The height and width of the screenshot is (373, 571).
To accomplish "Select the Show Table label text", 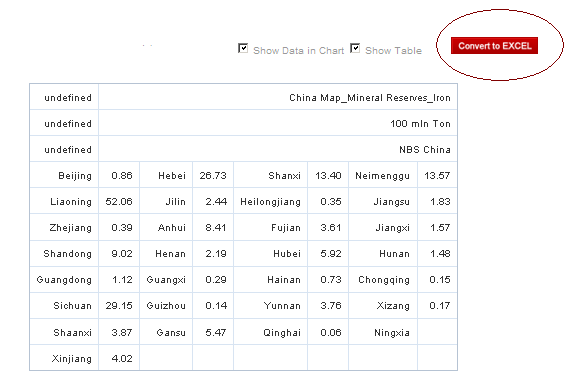I will tap(393, 51).
